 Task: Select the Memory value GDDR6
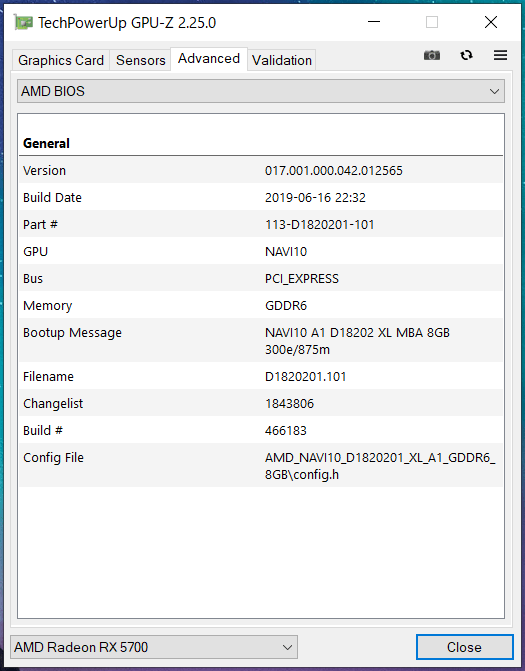click(x=286, y=306)
